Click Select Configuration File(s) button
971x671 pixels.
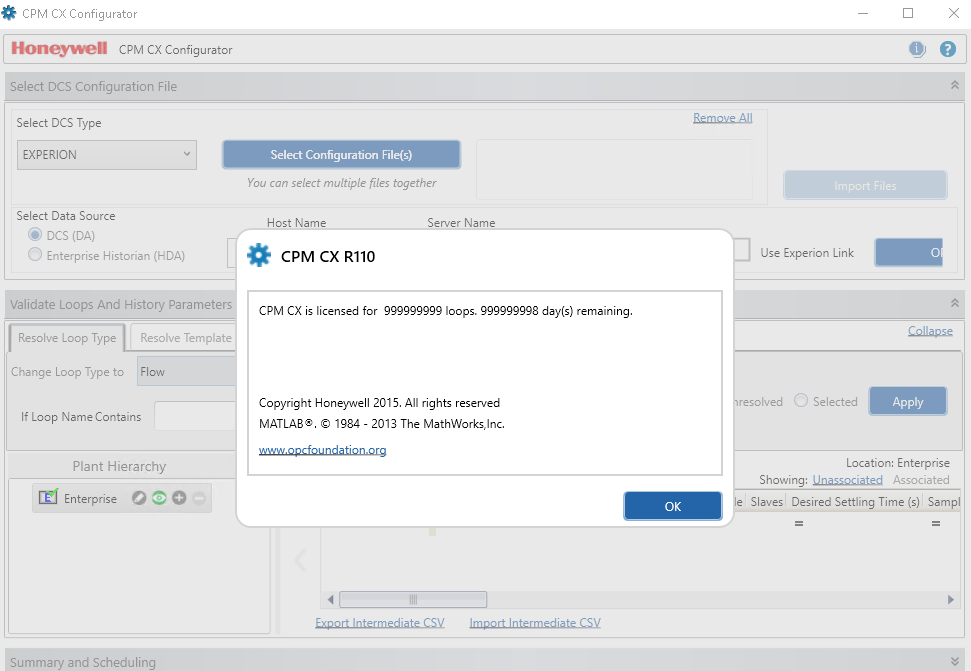pos(341,155)
